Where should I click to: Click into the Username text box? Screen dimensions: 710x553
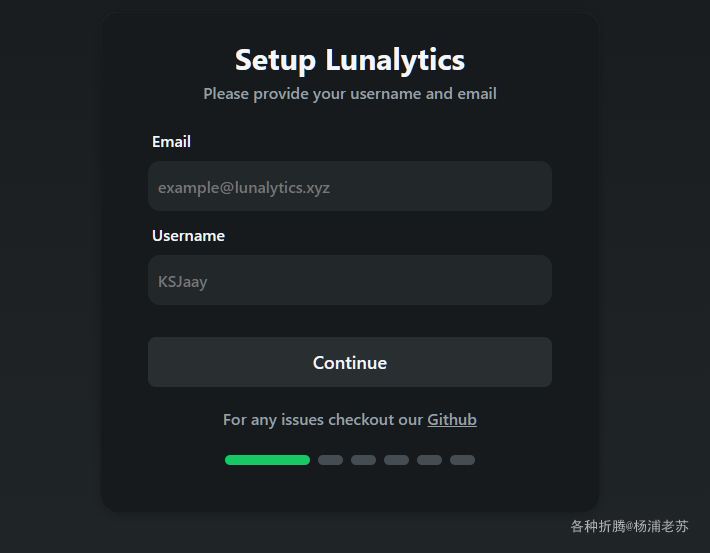(350, 280)
